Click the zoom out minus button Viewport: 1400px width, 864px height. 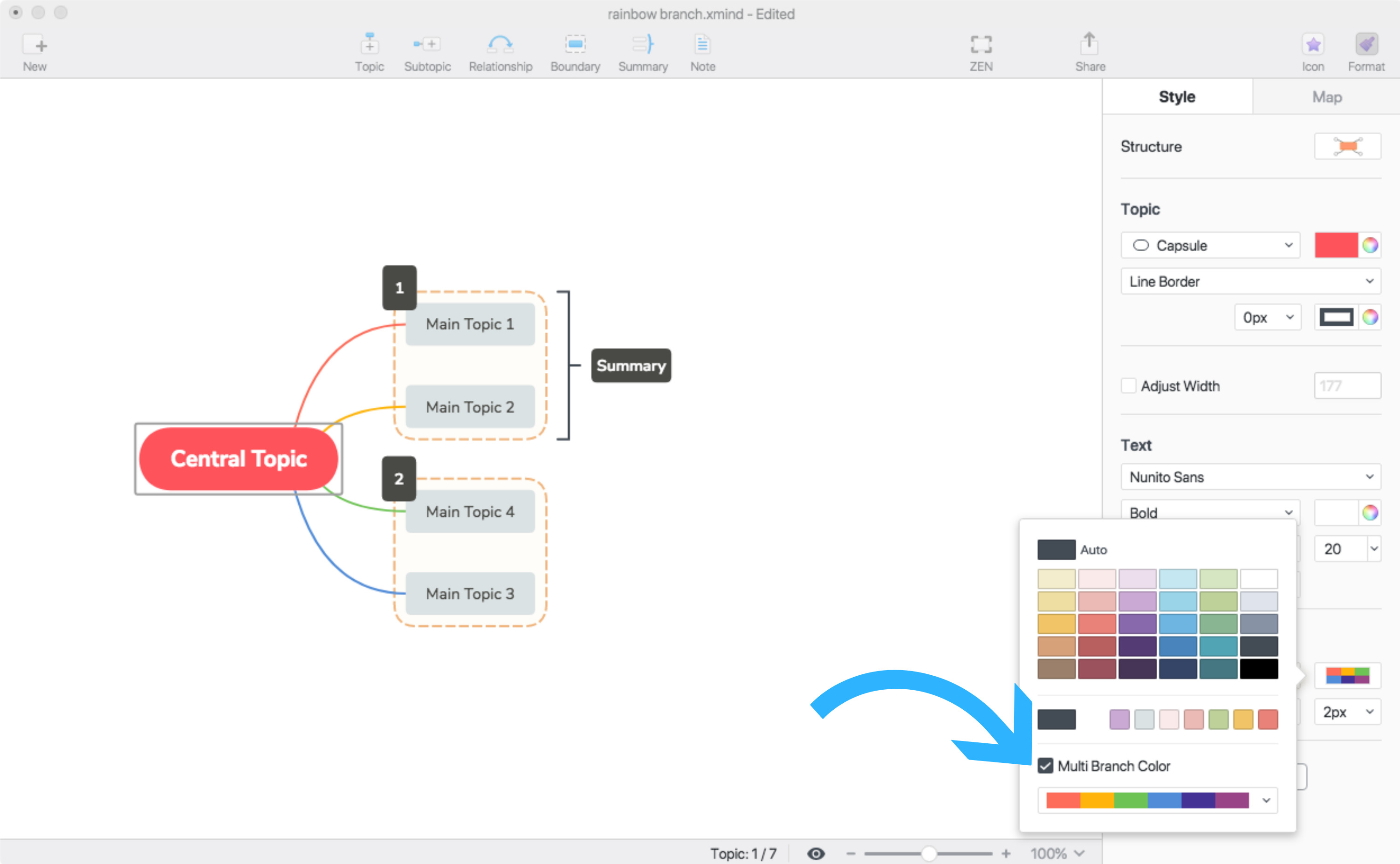(850, 853)
